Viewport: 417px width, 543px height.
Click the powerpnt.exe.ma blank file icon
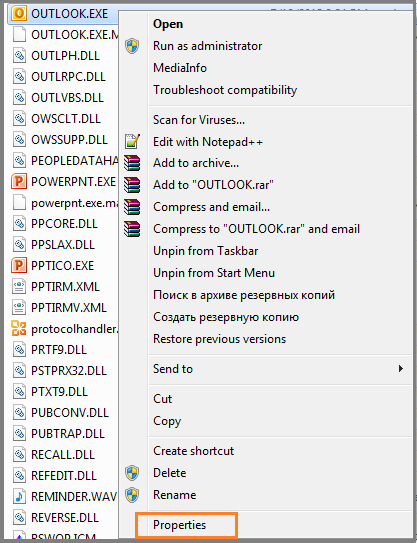pyautogui.click(x=19, y=203)
